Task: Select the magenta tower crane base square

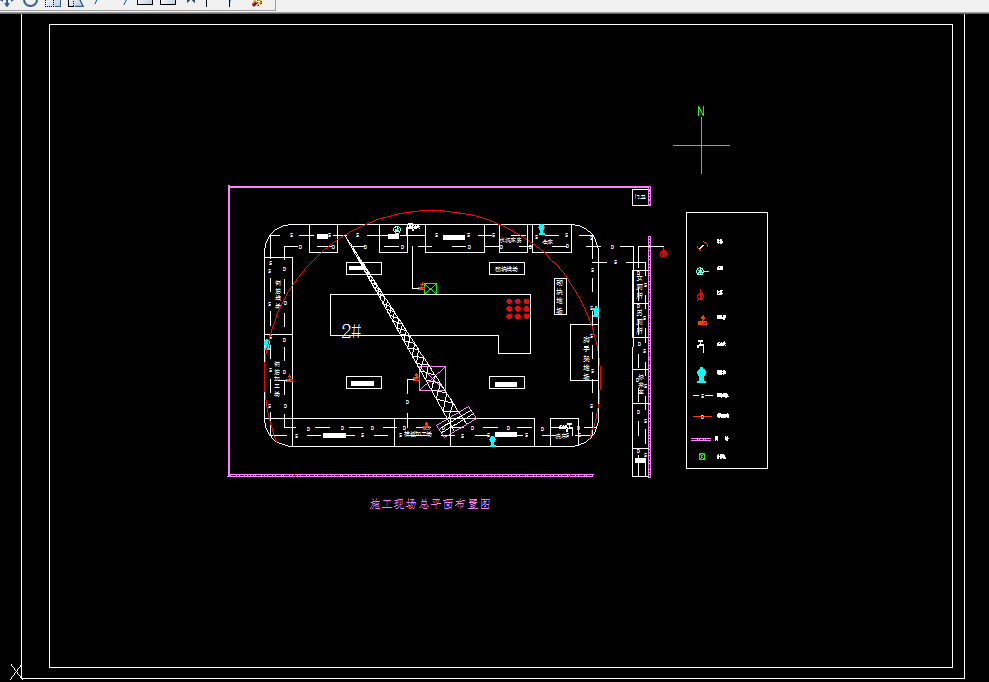Action: pos(433,379)
